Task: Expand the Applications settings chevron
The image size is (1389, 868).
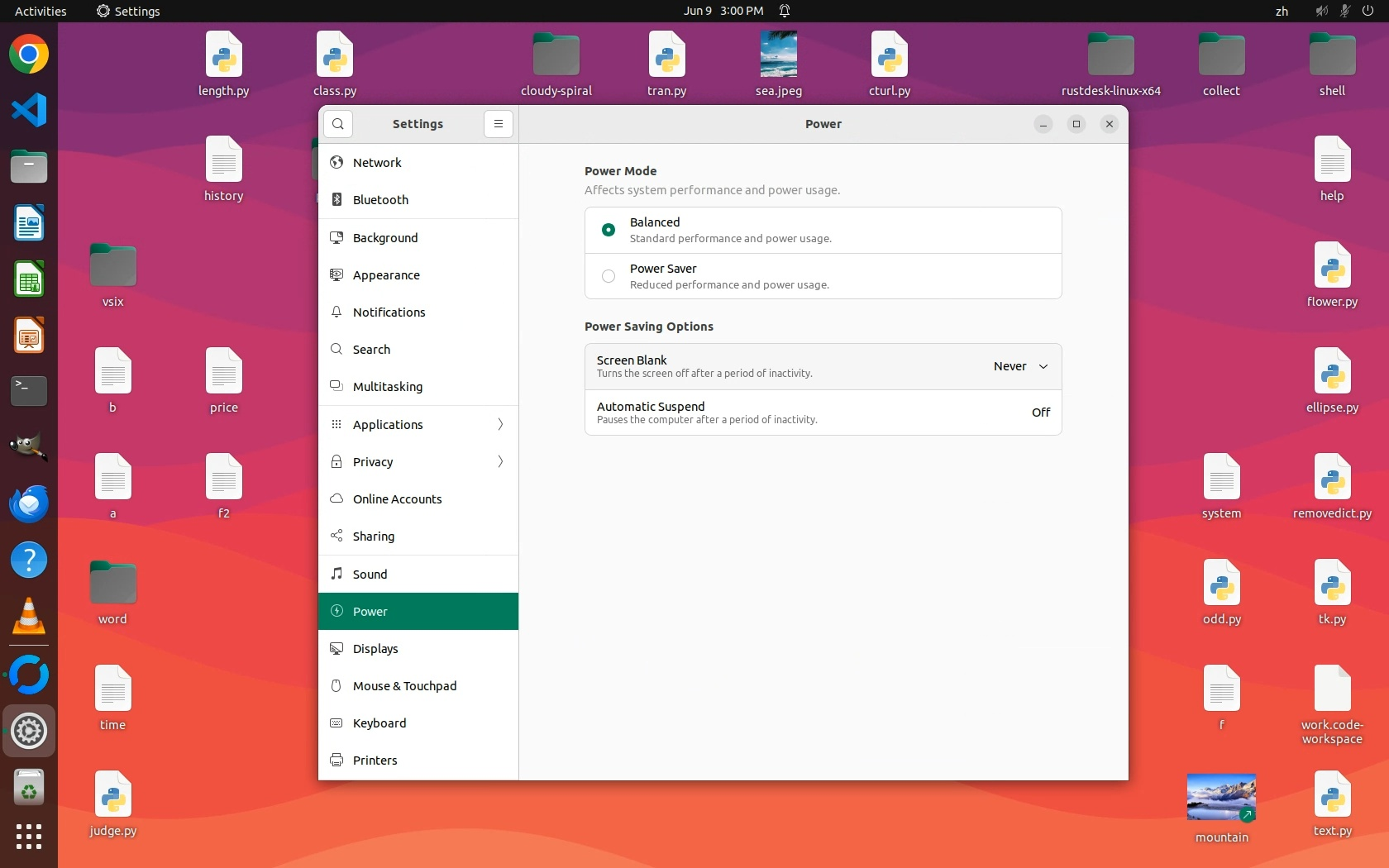Action: tap(500, 425)
